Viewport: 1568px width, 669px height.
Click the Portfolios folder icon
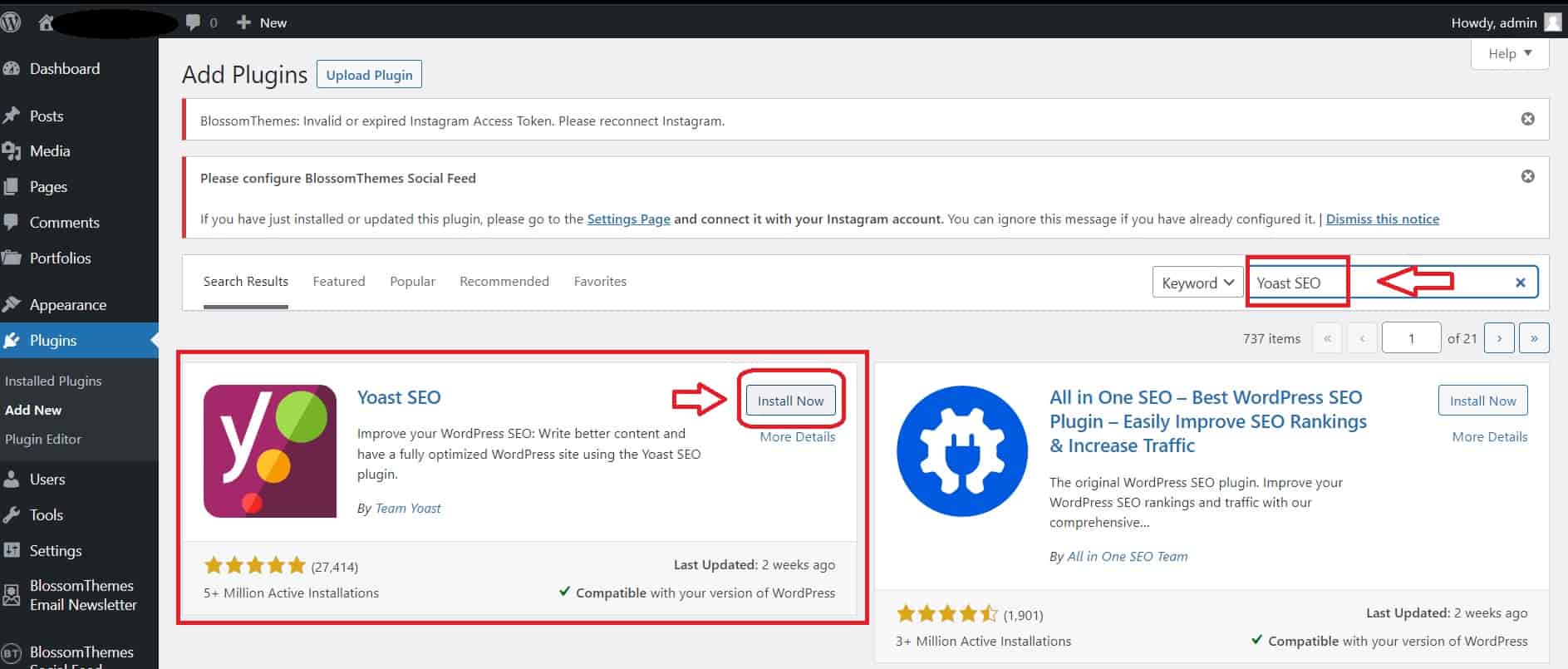[x=12, y=258]
